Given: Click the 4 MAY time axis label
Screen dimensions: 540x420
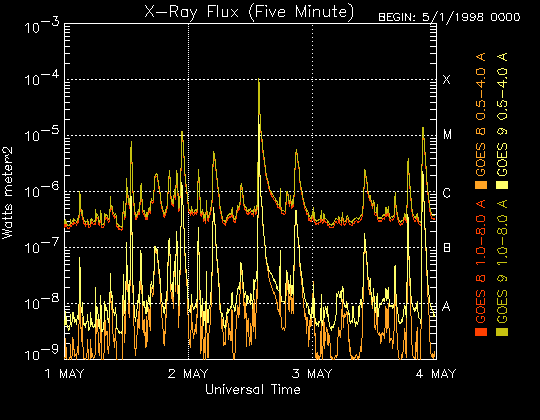Looking at the screenshot, I should 436,374.
